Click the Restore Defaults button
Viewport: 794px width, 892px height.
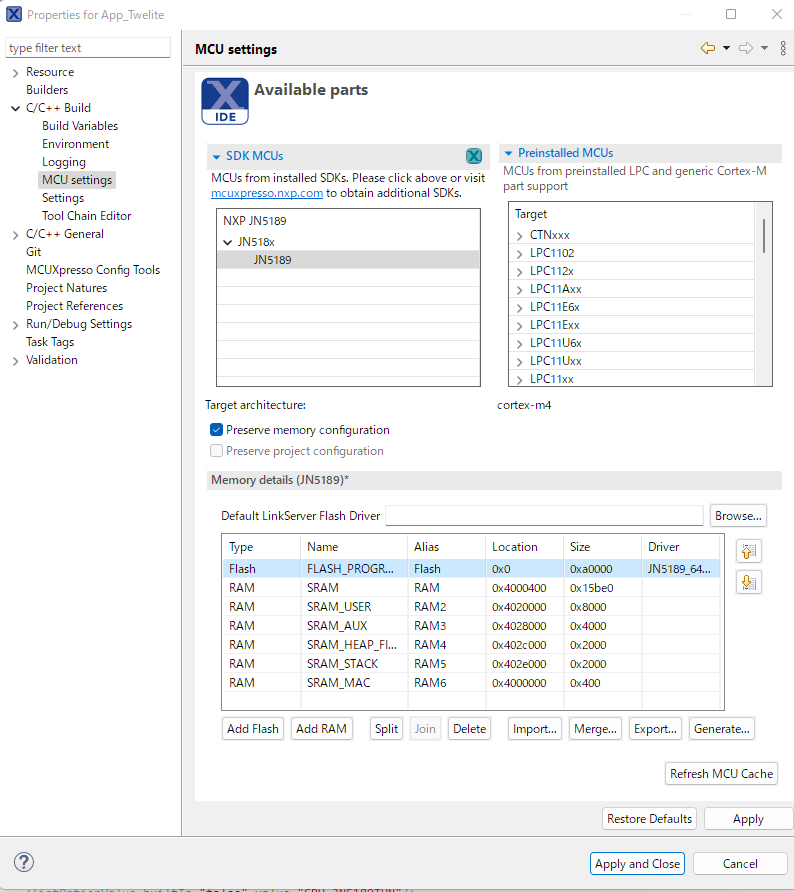(x=649, y=819)
